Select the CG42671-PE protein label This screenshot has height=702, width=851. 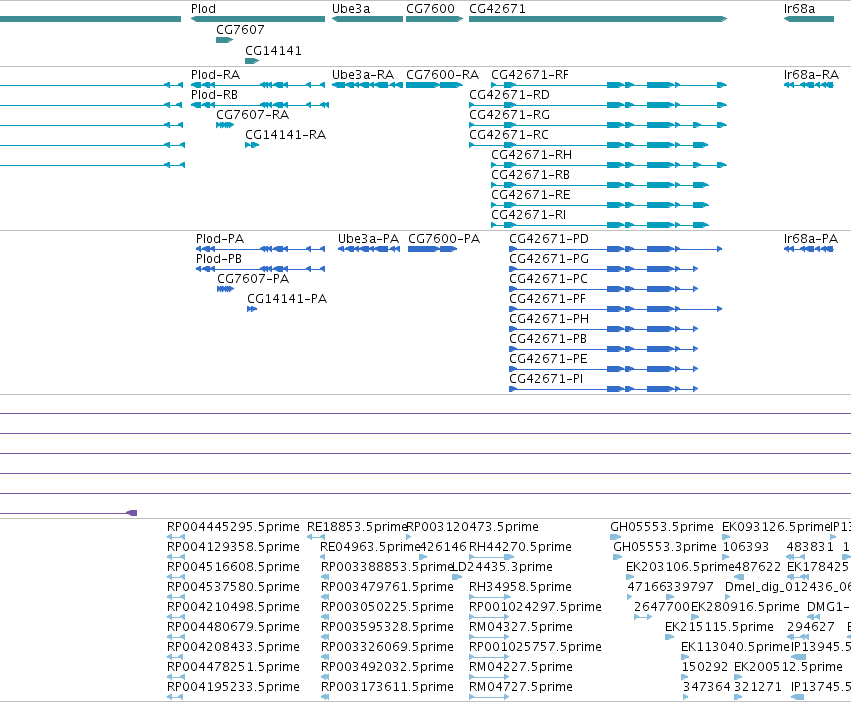pos(548,359)
